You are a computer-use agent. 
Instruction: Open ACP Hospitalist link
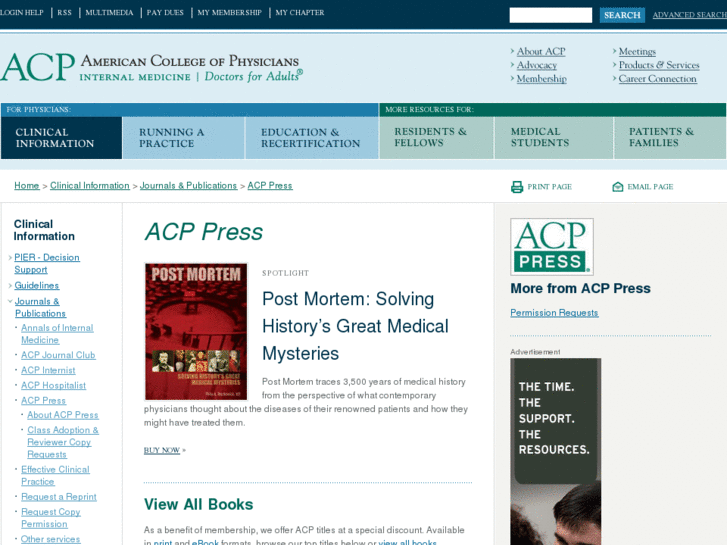pyautogui.click(x=53, y=385)
